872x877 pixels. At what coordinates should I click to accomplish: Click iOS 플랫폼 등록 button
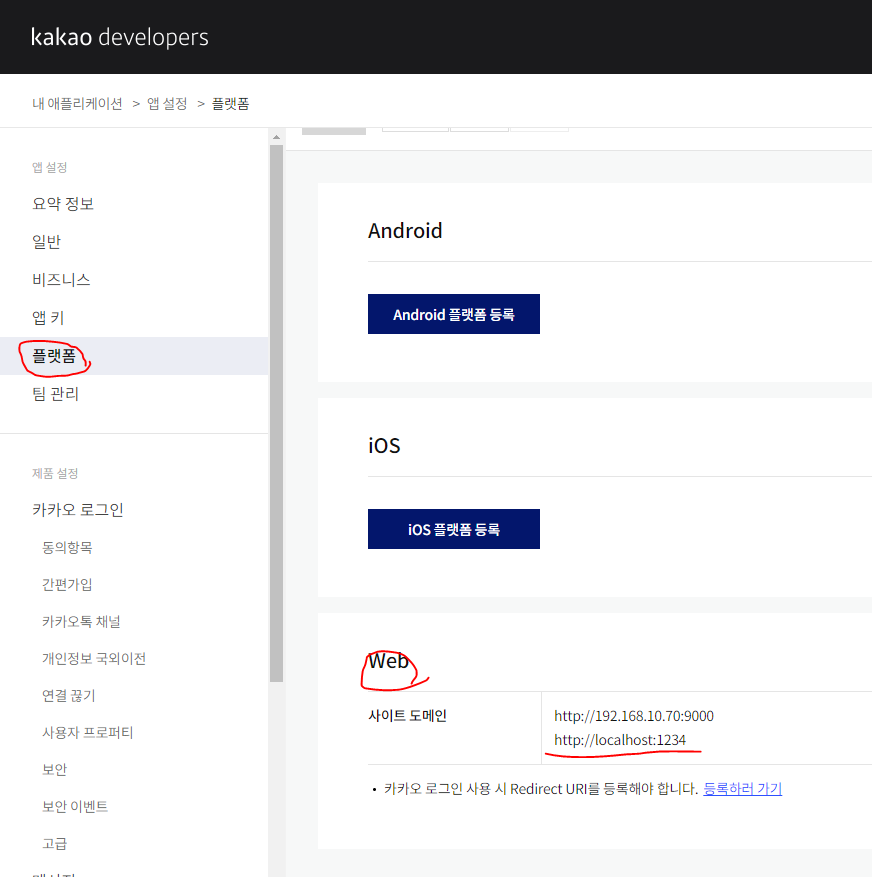coord(454,529)
